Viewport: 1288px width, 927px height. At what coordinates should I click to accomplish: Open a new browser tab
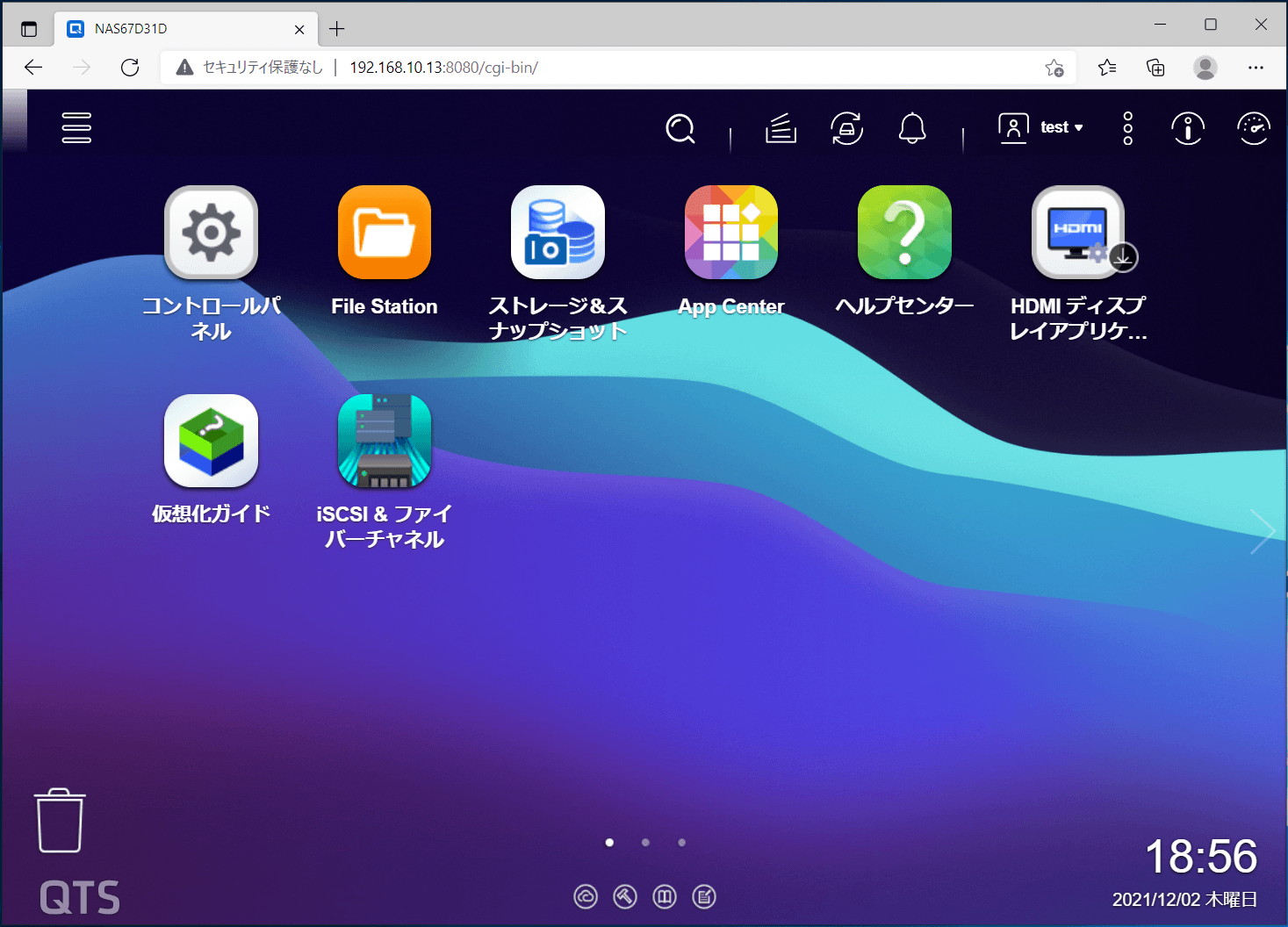336,29
